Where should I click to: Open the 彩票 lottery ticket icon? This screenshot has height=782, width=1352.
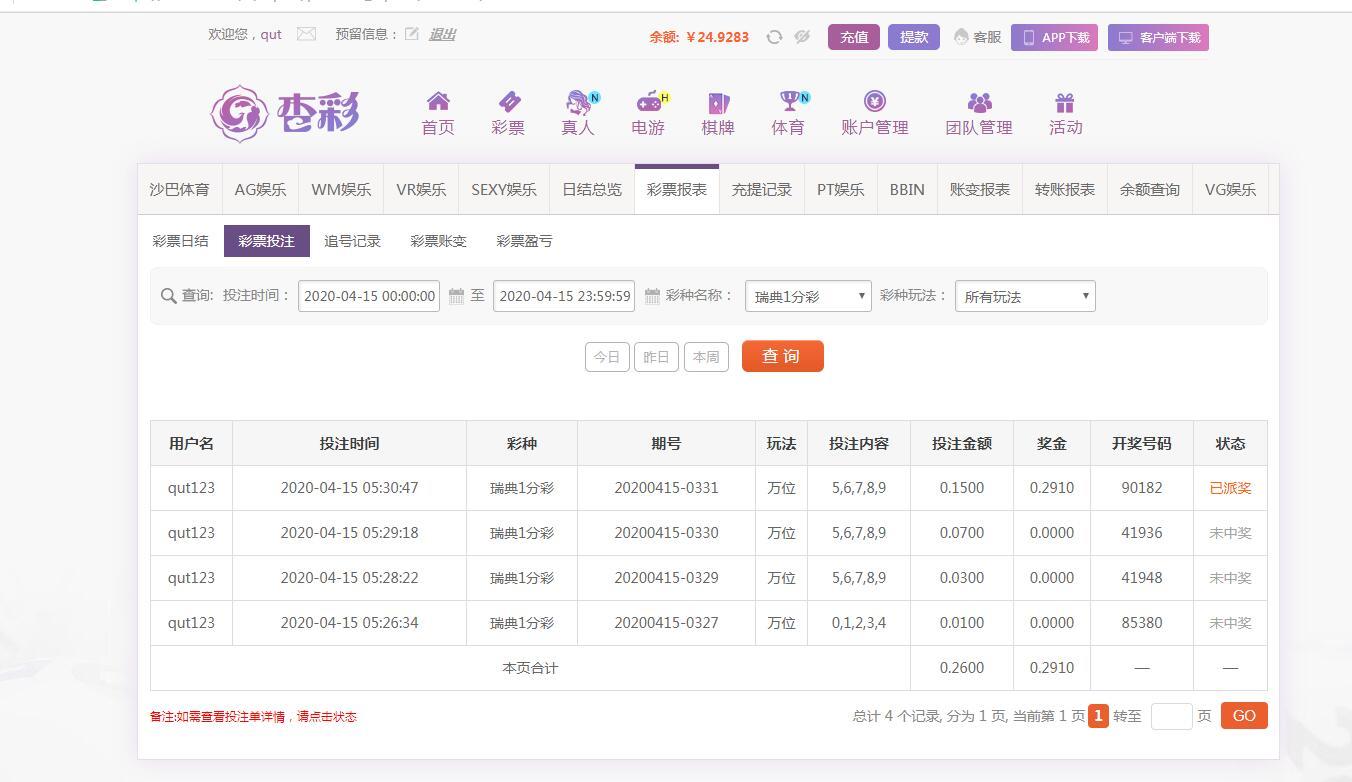tap(508, 102)
